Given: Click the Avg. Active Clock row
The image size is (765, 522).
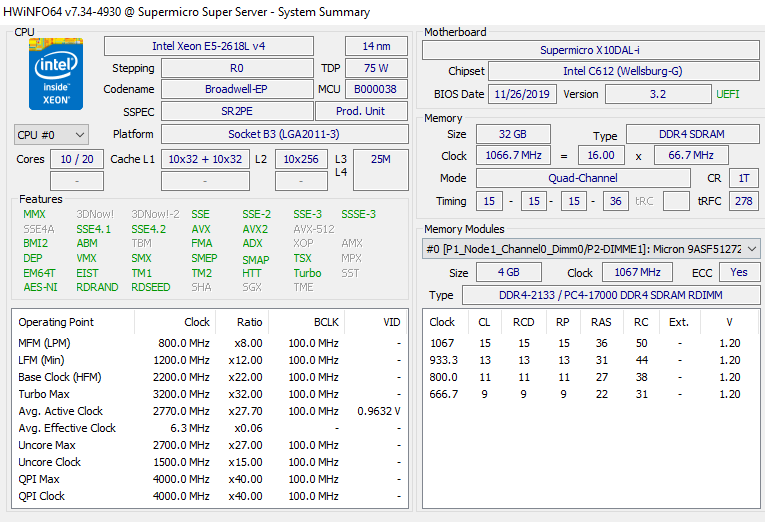Looking at the screenshot, I should (210, 411).
